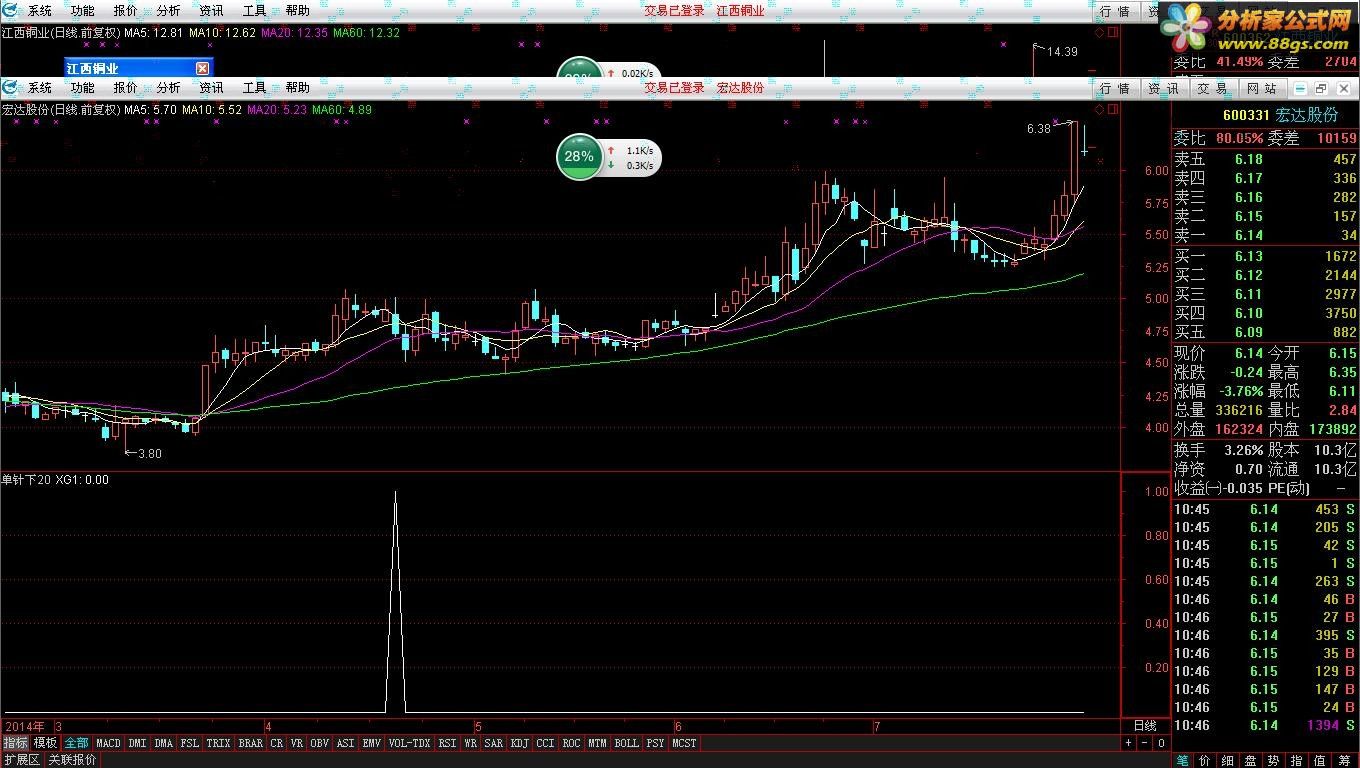Select the 全部 indicator category tab
1360x768 pixels.
pos(76,743)
